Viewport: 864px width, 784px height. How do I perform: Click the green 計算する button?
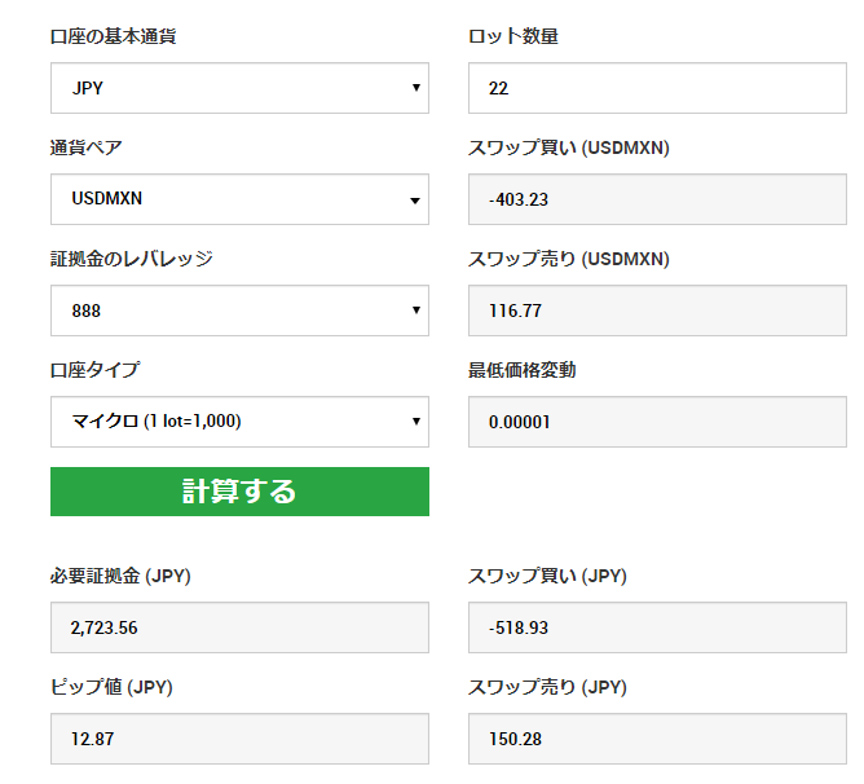point(239,491)
